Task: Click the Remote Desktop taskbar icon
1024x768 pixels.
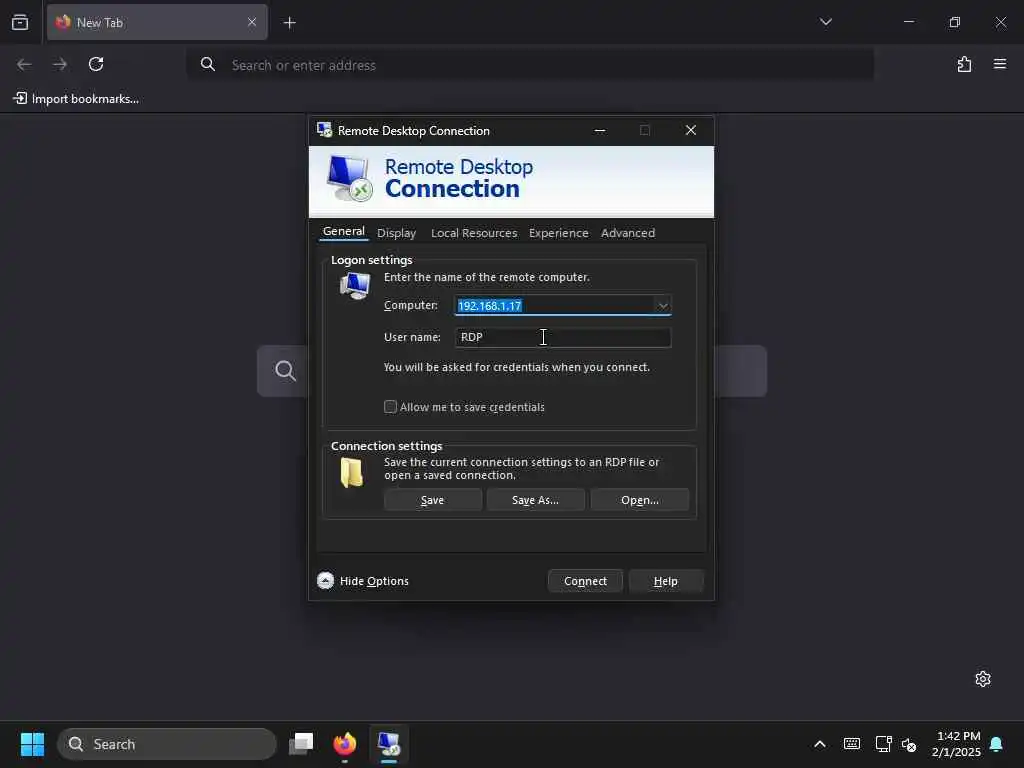Action: (389, 744)
